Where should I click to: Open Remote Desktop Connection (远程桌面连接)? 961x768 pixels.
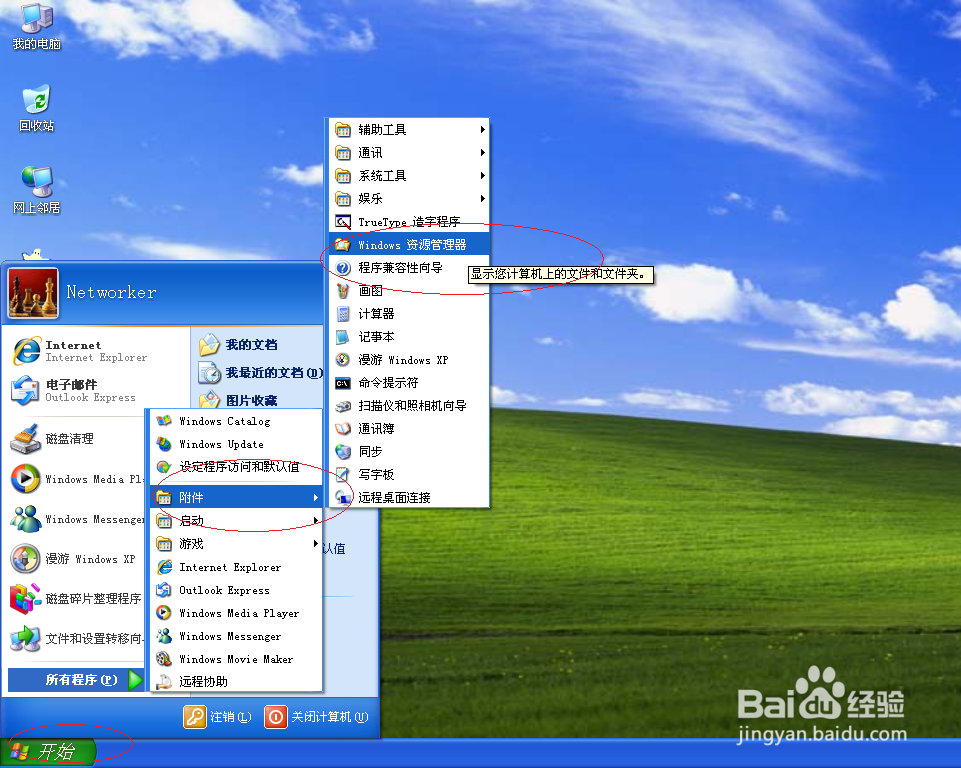click(x=409, y=497)
